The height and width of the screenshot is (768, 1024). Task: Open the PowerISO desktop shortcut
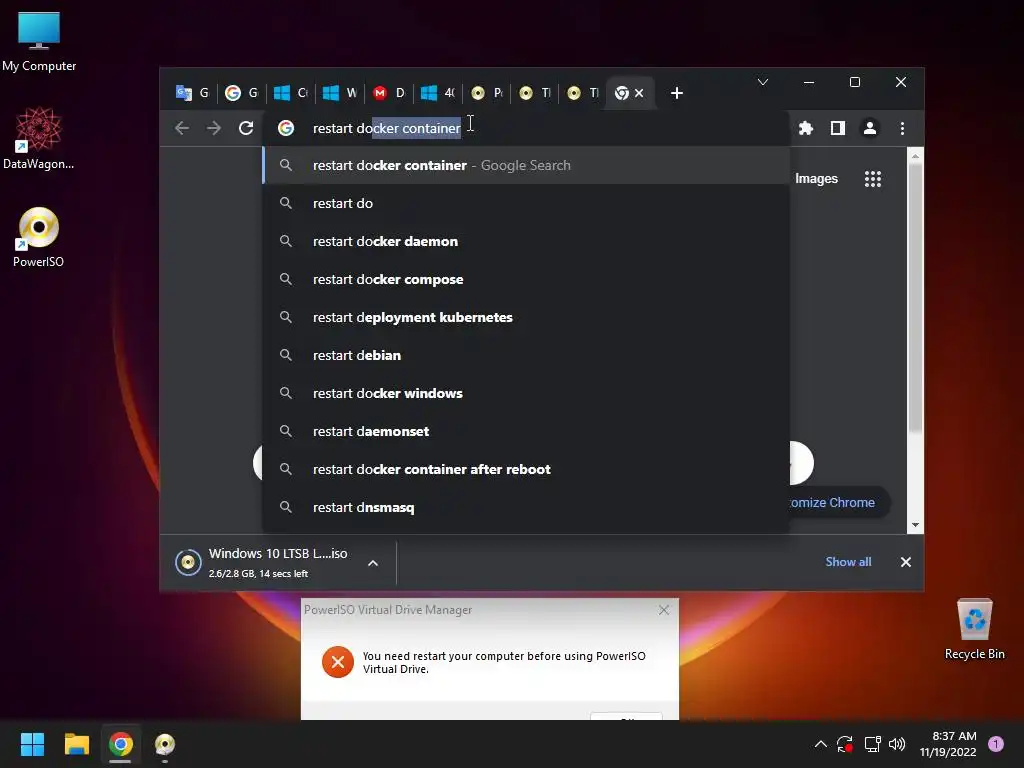(39, 236)
